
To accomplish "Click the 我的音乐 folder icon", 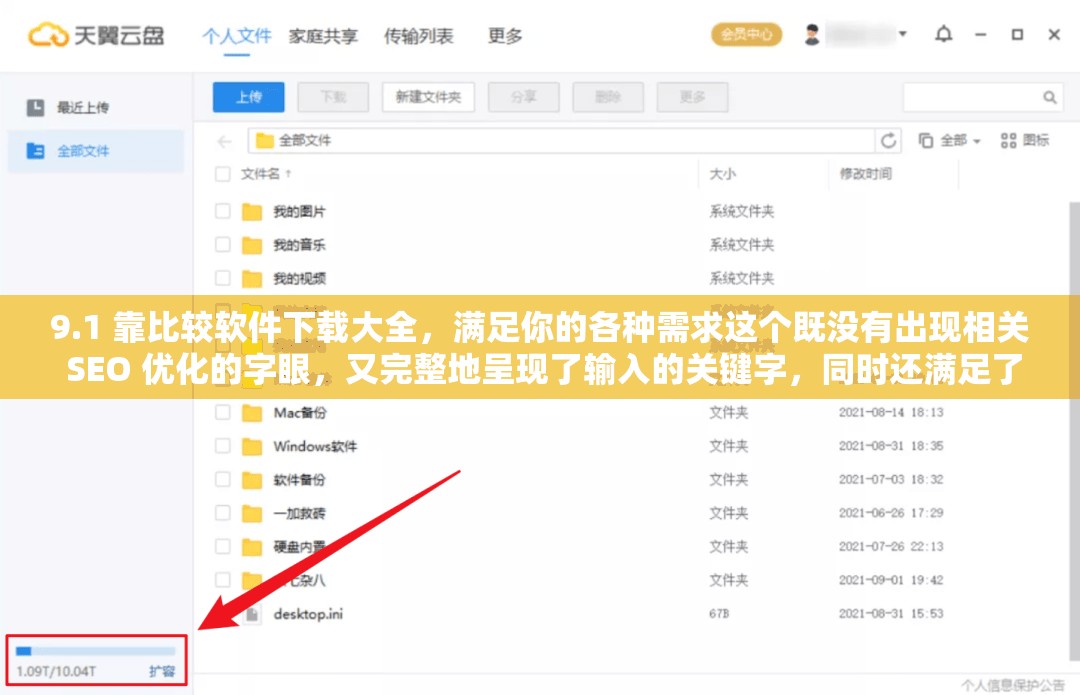I will (x=252, y=245).
